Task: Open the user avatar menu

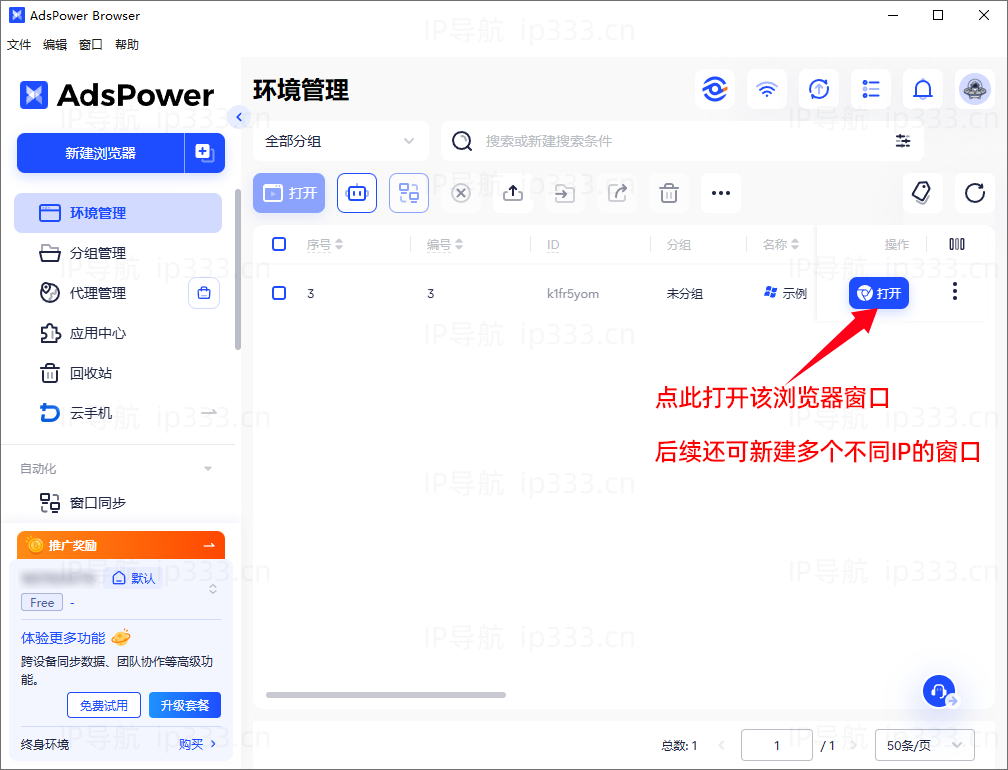Action: pos(975,89)
